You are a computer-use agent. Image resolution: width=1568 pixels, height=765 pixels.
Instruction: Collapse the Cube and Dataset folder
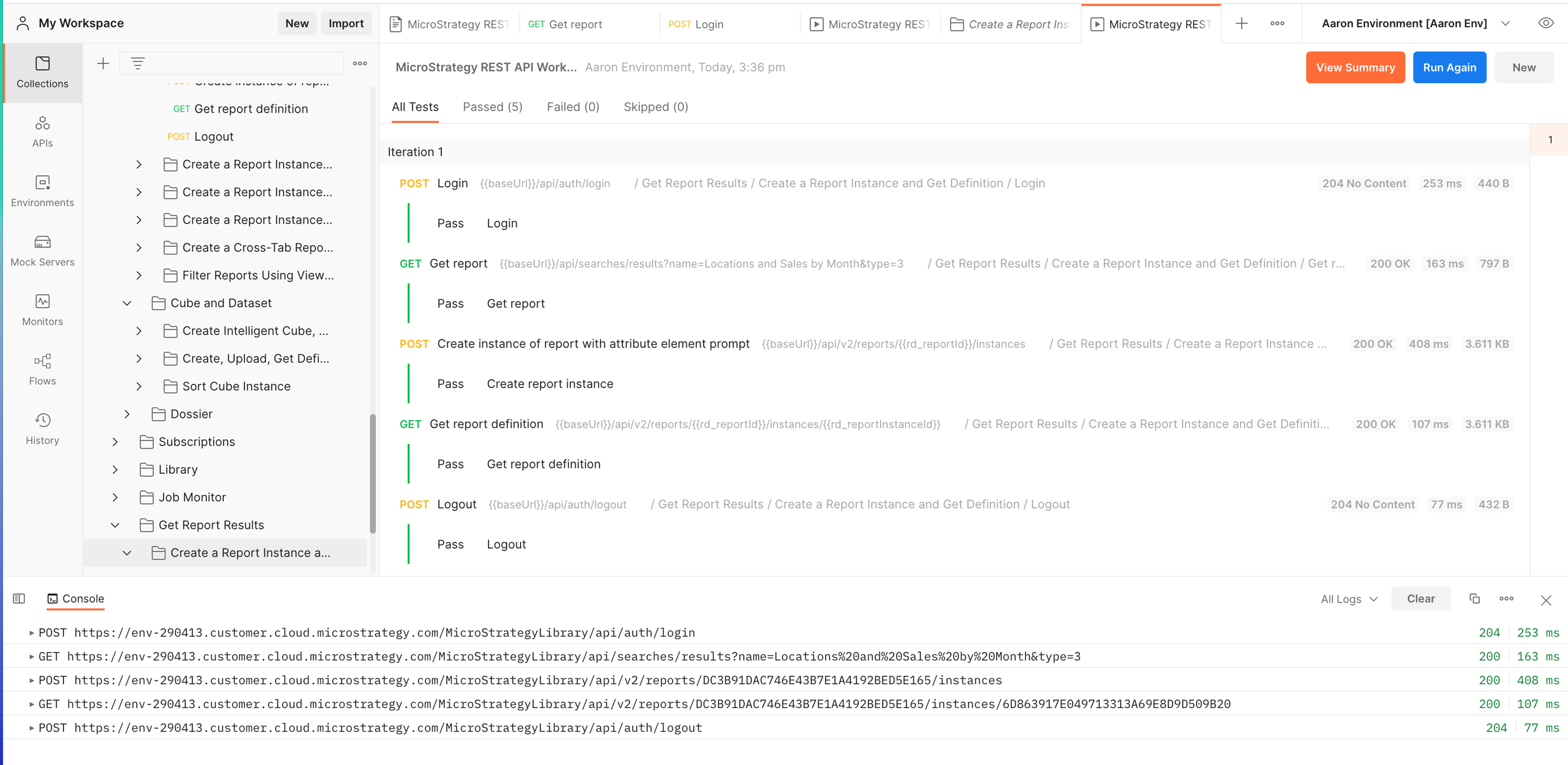coord(127,303)
